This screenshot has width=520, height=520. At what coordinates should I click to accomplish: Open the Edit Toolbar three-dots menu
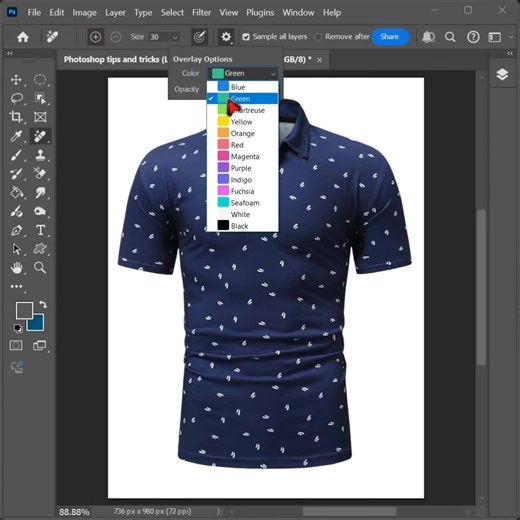[16, 286]
